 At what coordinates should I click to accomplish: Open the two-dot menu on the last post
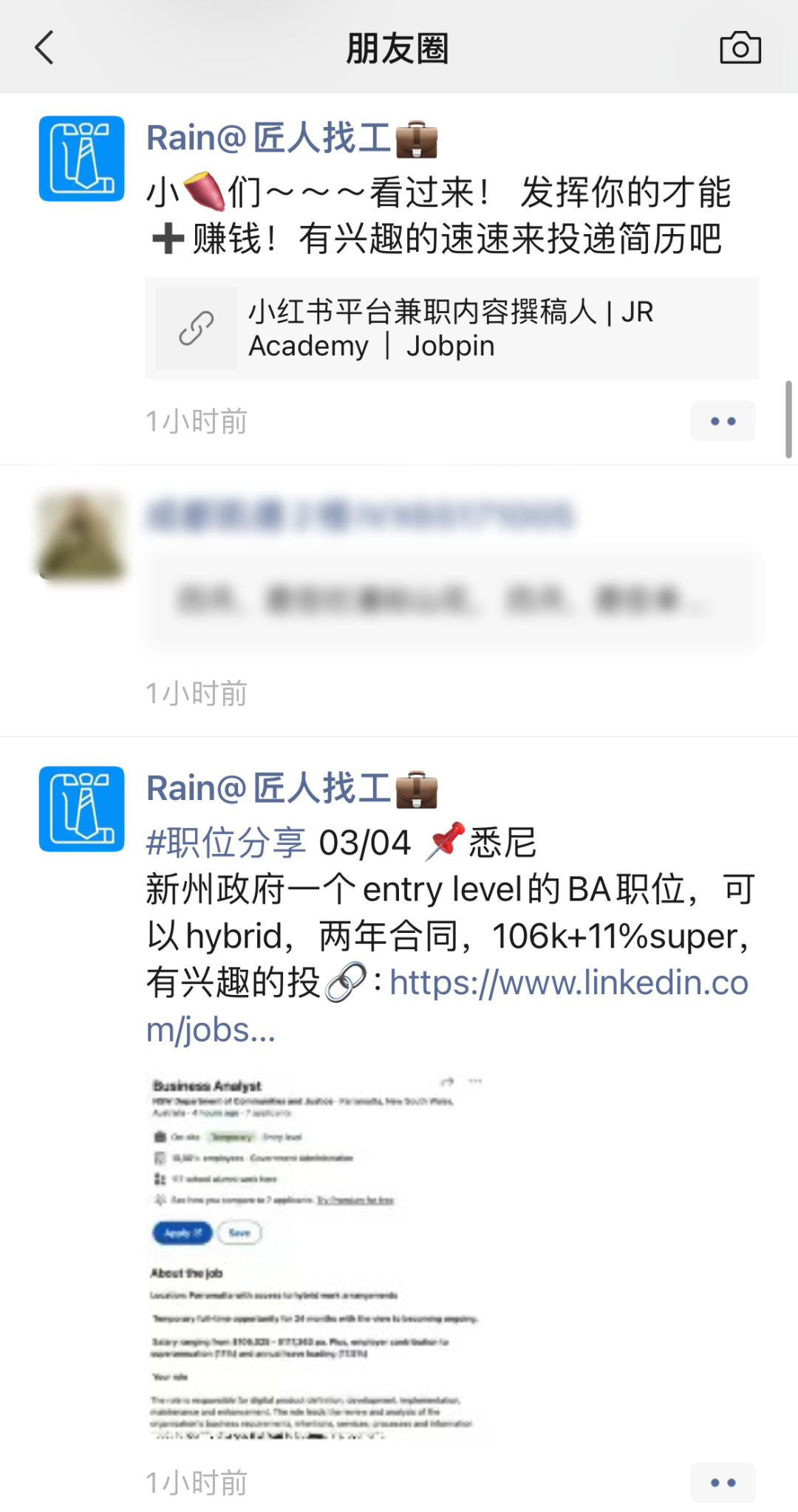coord(723,1482)
